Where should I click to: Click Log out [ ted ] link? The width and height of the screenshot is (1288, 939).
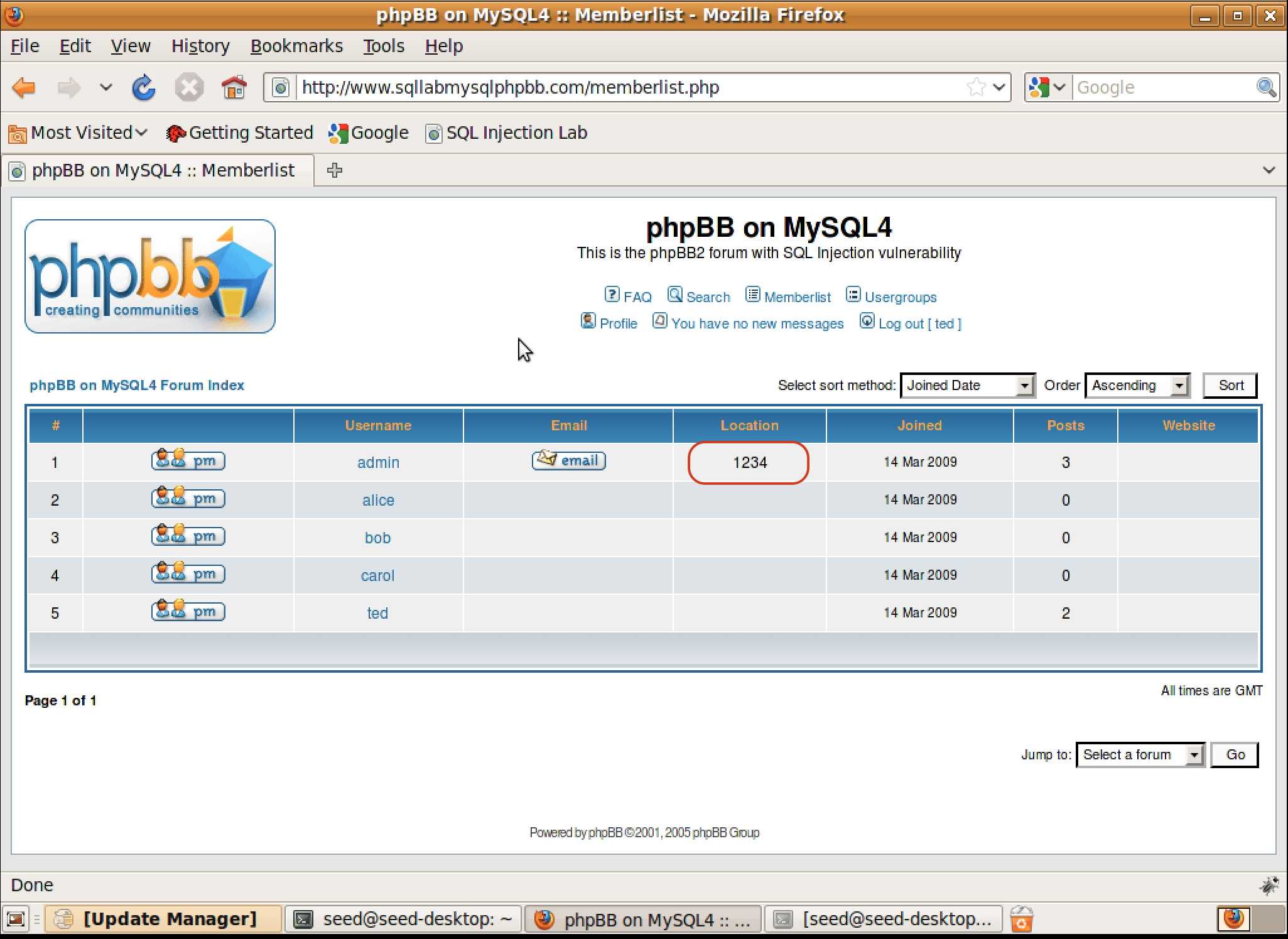coord(911,322)
